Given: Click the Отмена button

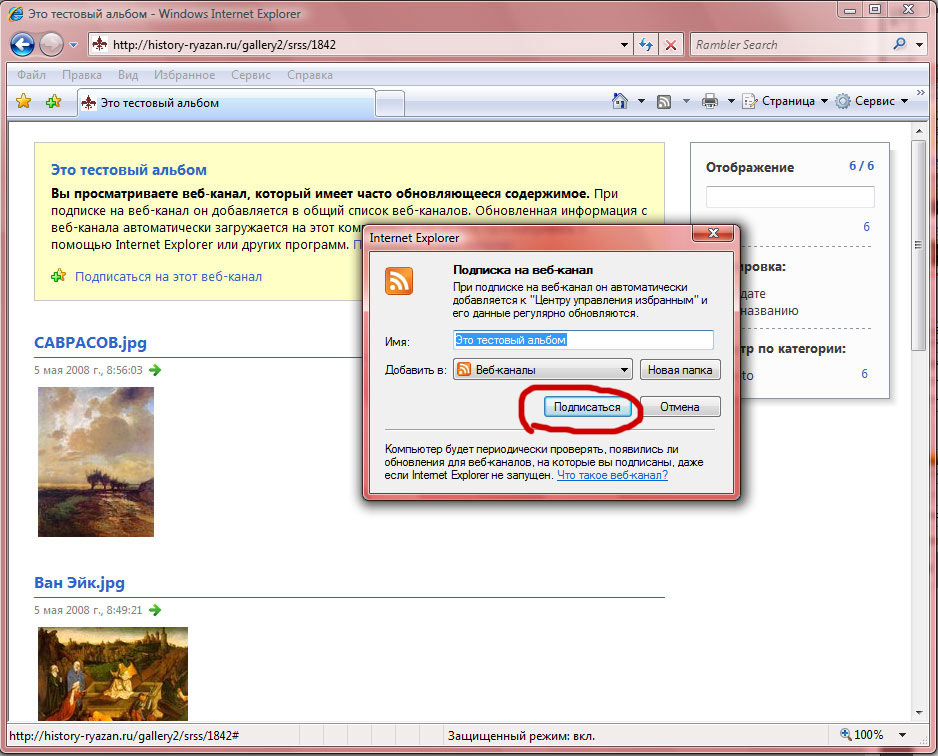Looking at the screenshot, I should 680,407.
